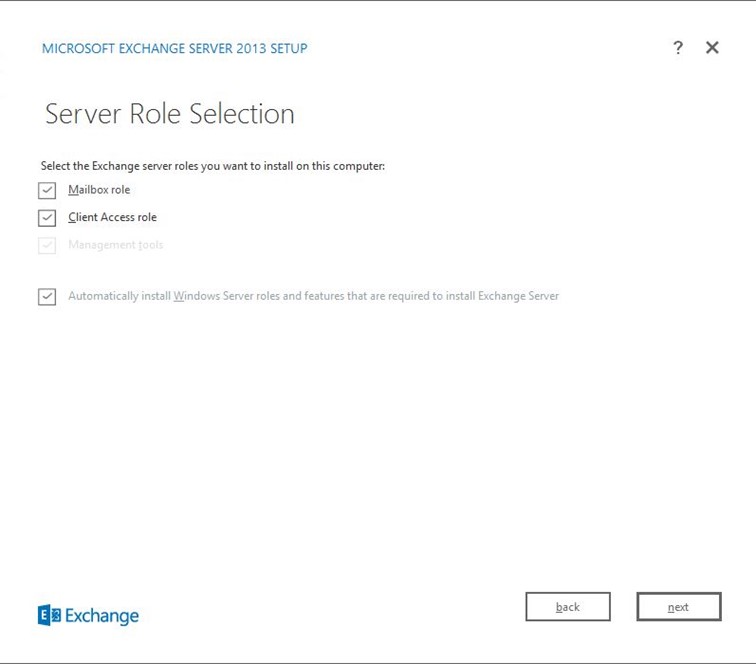
Task: Click the Exchange logo icon
Action: (49, 615)
